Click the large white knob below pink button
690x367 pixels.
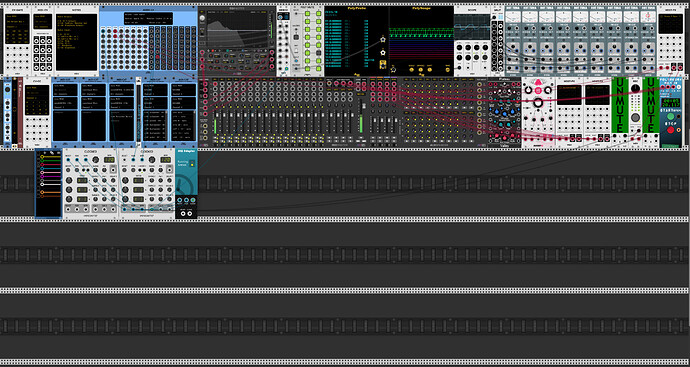click(538, 103)
